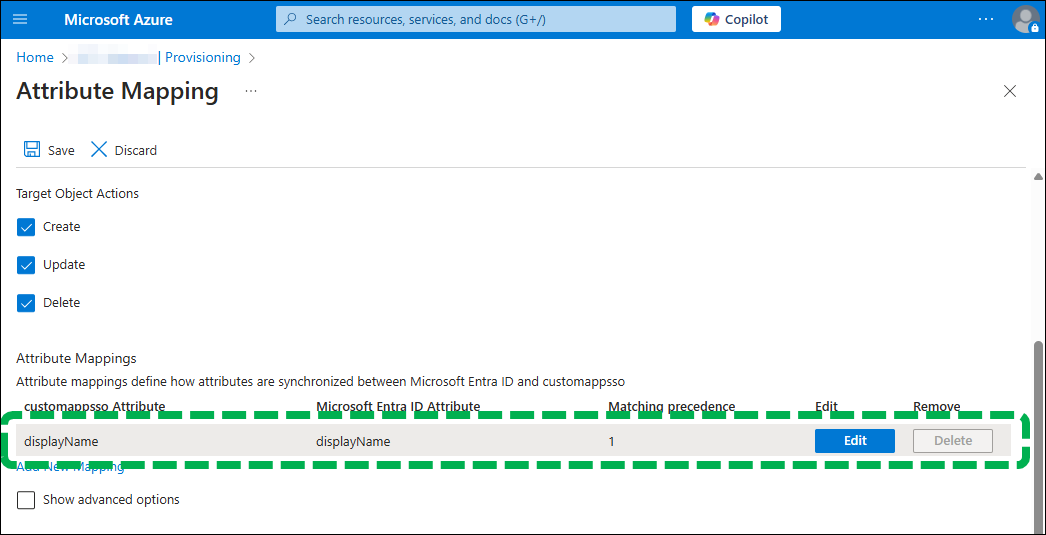Image resolution: width=1046 pixels, height=535 pixels.
Task: Open the top bar ellipsis menu
Action: (986, 19)
